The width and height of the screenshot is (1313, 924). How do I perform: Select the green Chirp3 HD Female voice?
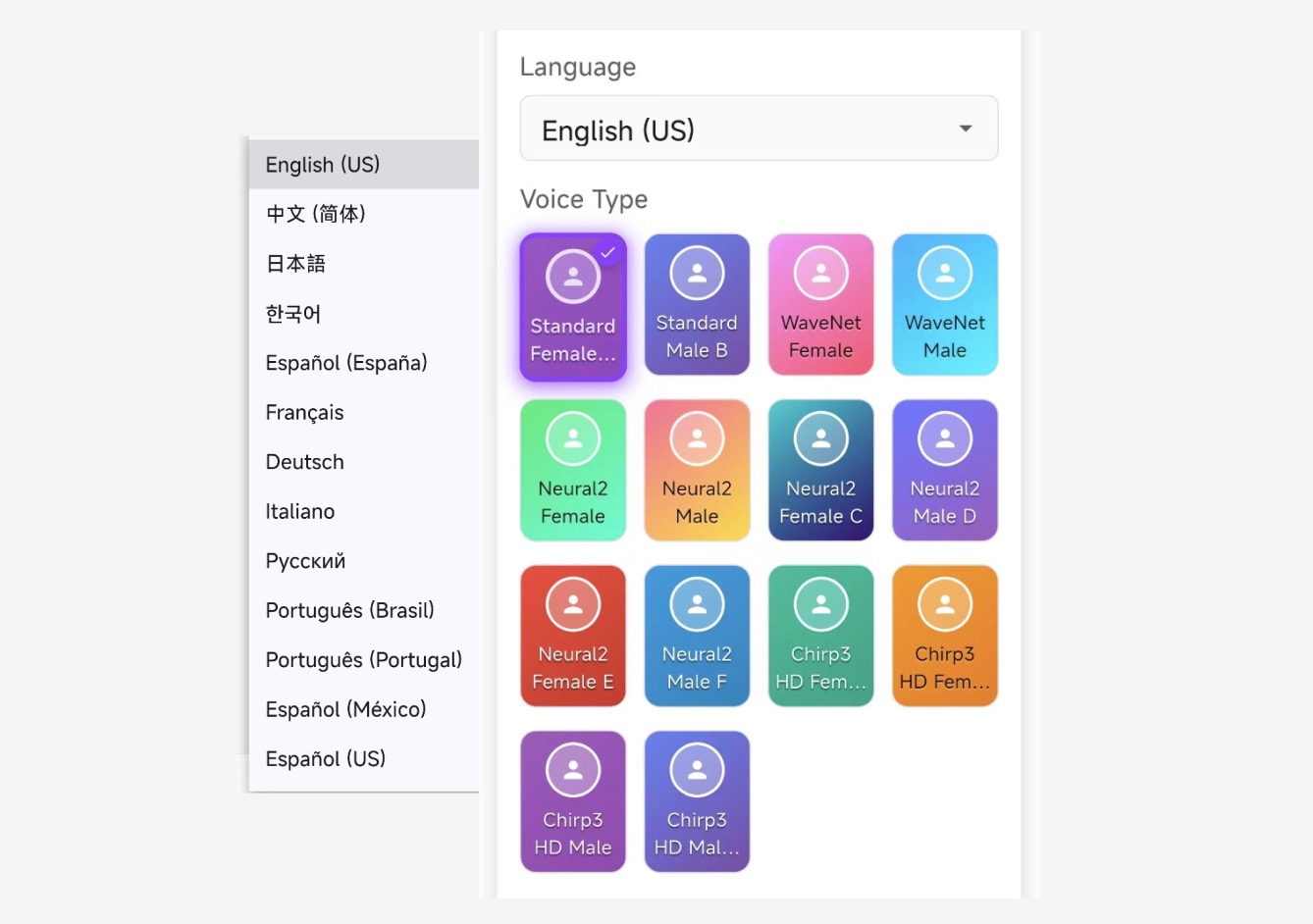pyautogui.click(x=820, y=636)
